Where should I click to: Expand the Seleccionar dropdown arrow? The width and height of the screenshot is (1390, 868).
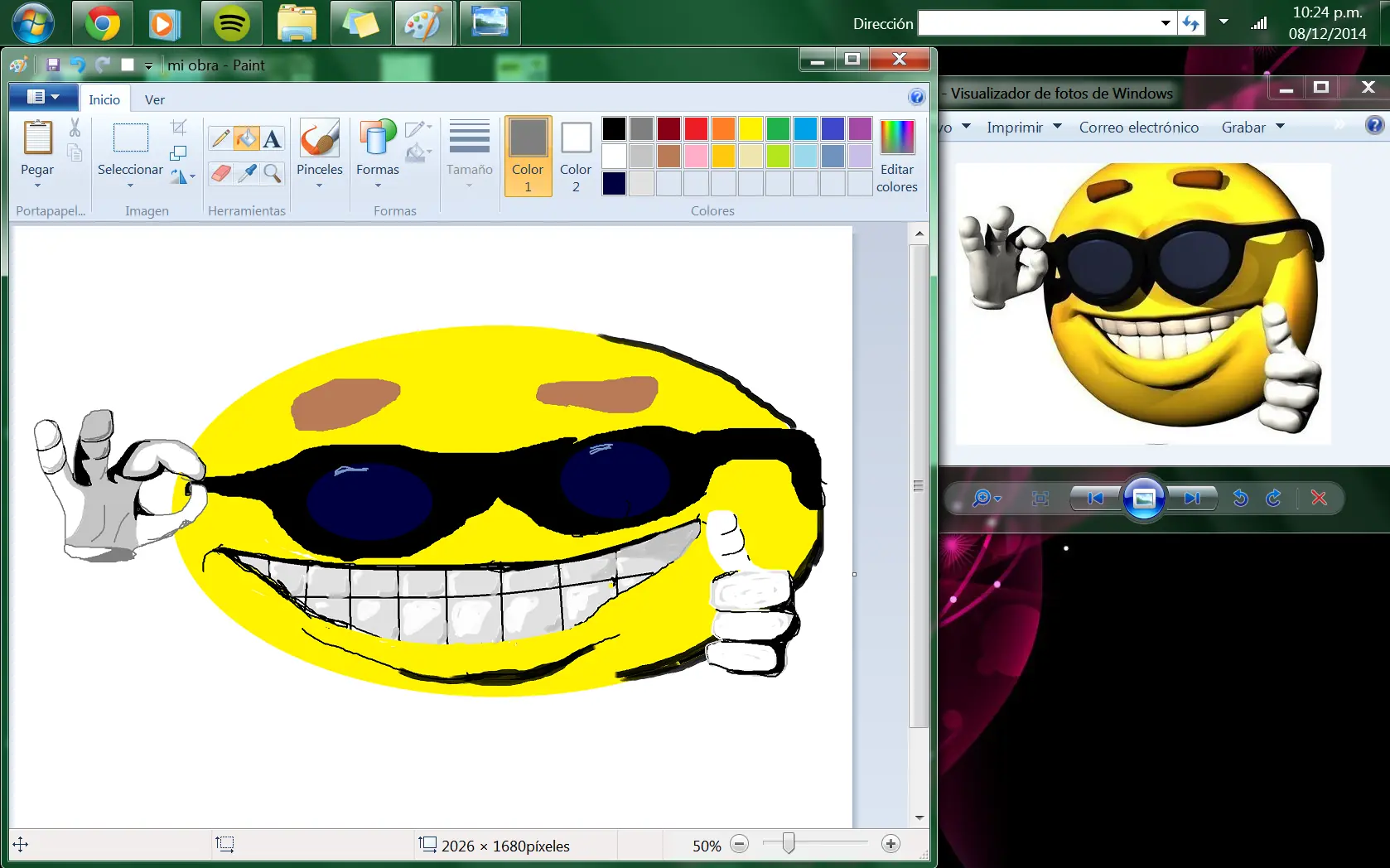pos(130,185)
